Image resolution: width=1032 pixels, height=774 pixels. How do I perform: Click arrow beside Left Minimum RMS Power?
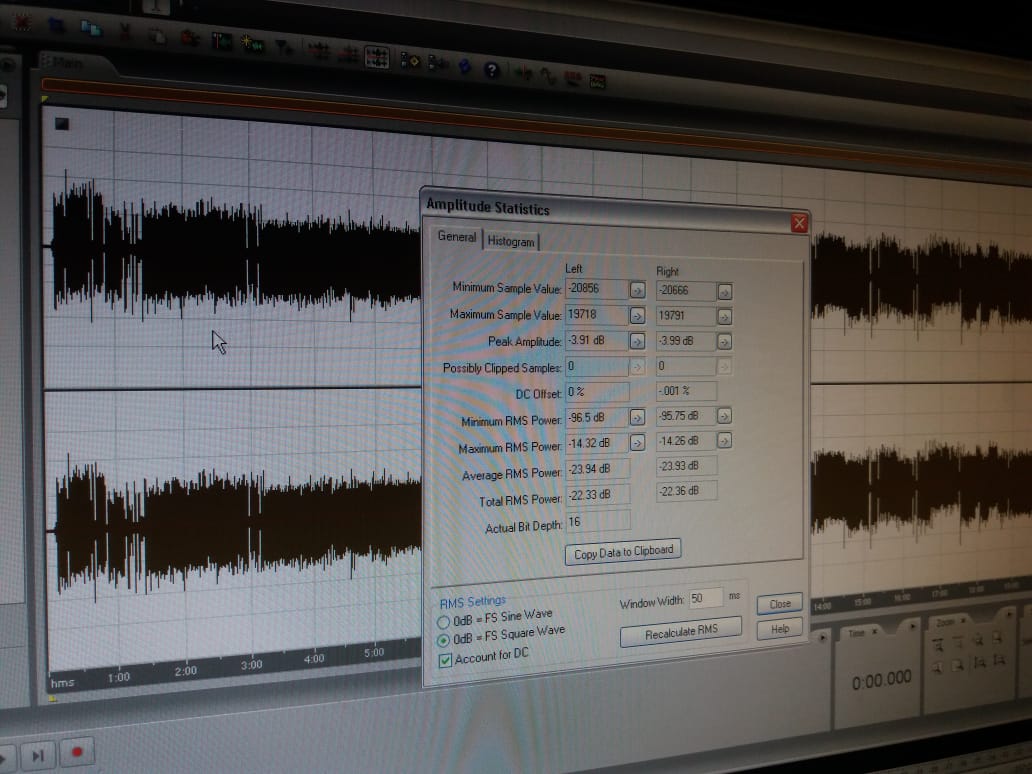click(x=637, y=417)
